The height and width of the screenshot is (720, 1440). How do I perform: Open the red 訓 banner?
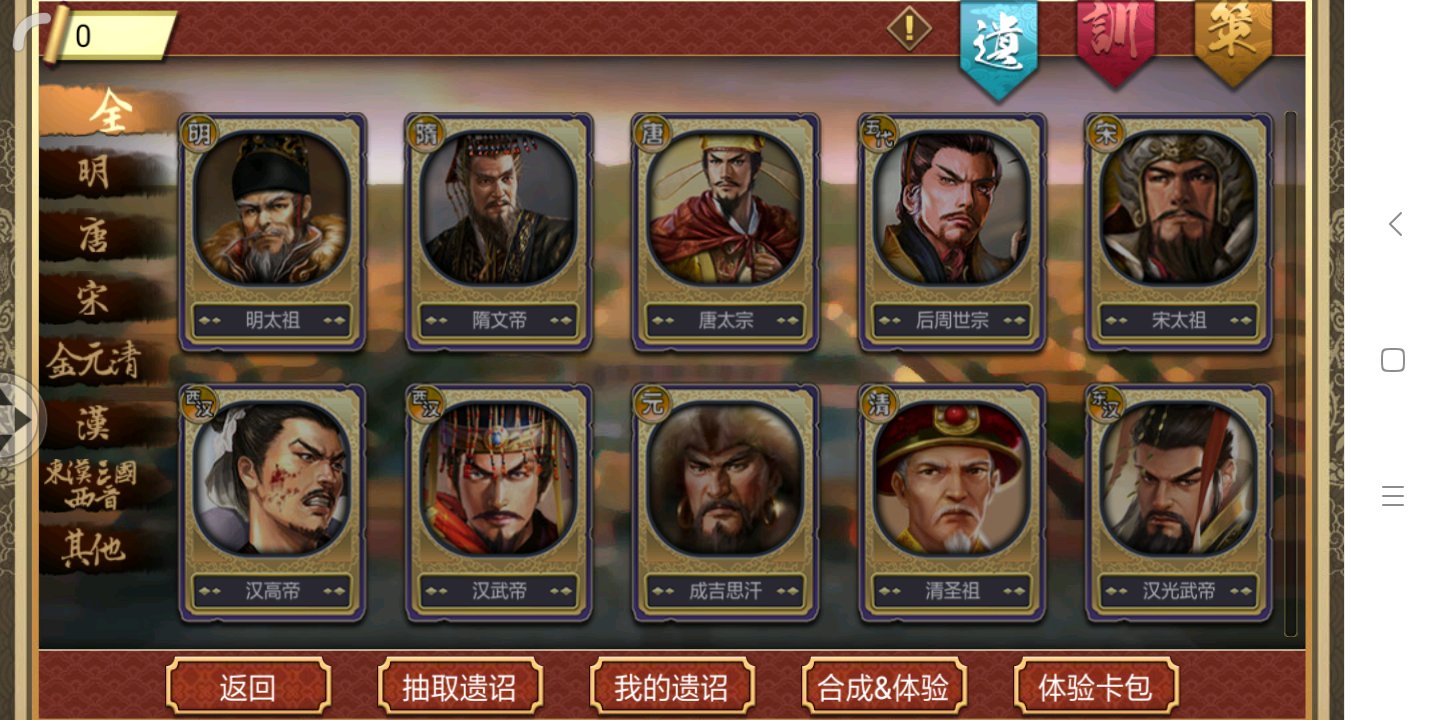coord(1116,42)
